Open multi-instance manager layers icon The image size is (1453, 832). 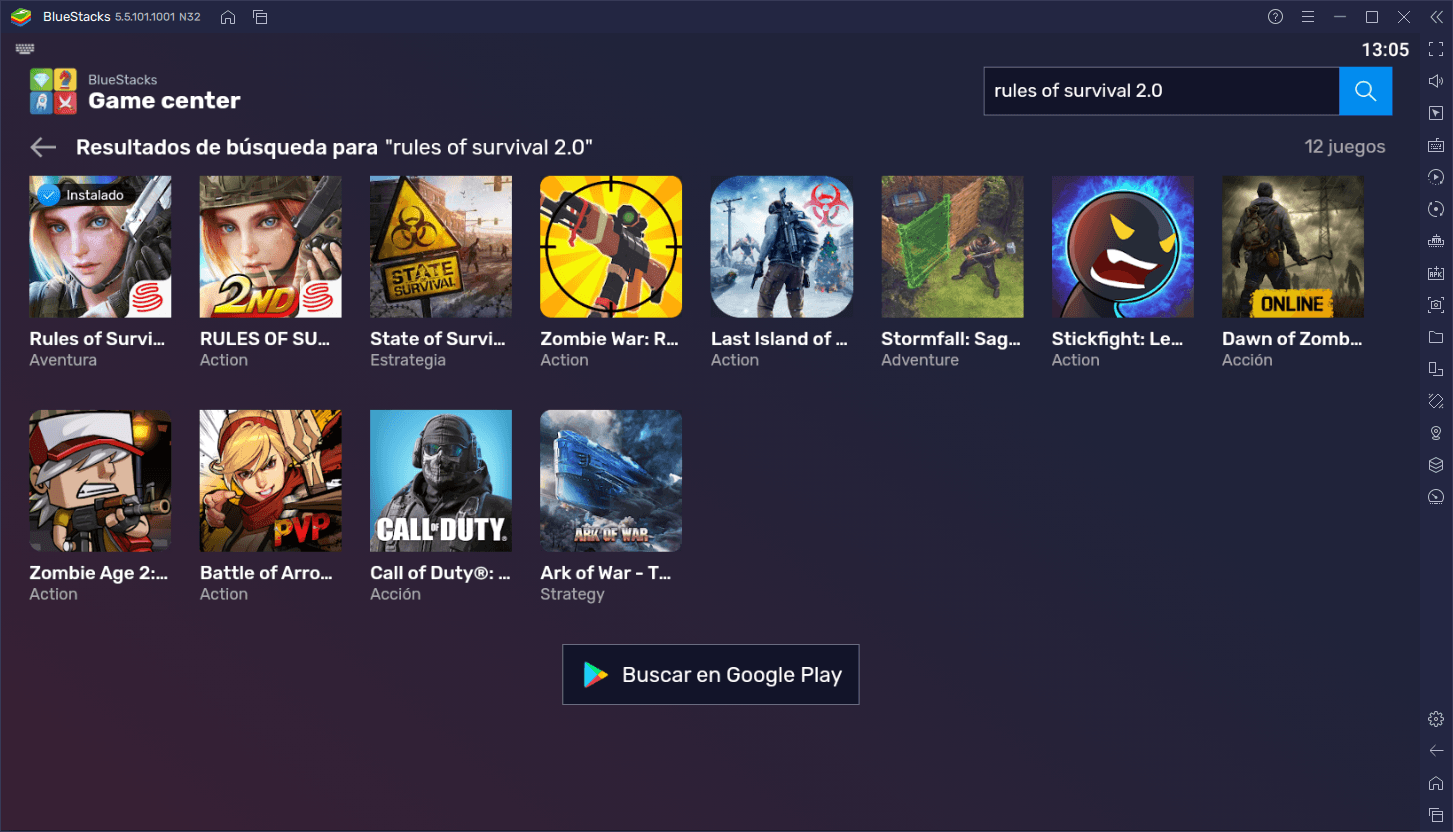pos(1436,465)
